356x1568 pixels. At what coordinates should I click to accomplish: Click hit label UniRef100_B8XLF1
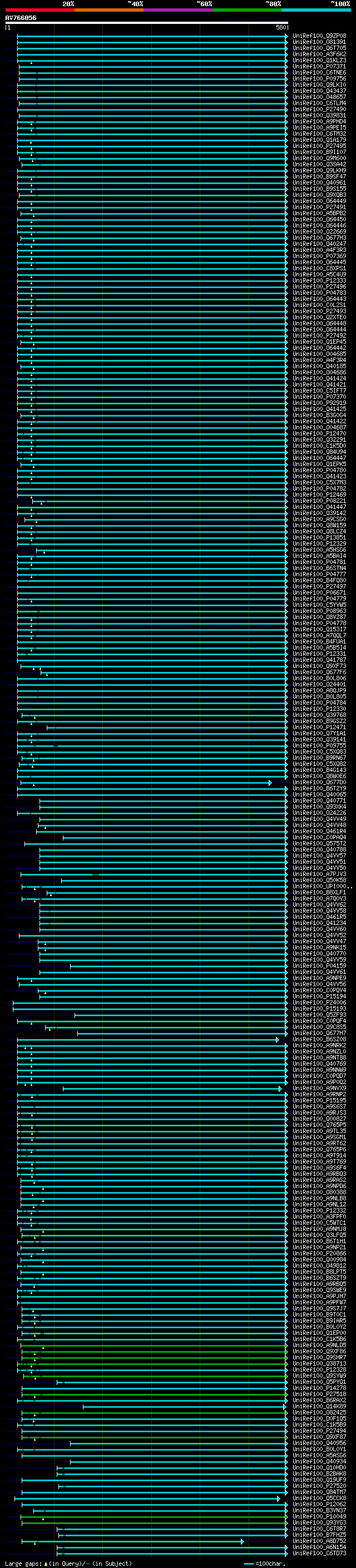click(x=319, y=892)
